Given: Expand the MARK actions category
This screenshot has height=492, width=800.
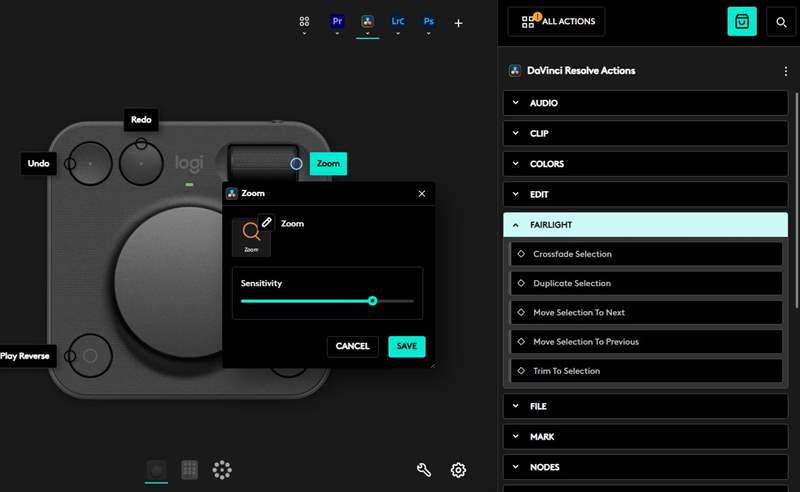Looking at the screenshot, I should 645,437.
